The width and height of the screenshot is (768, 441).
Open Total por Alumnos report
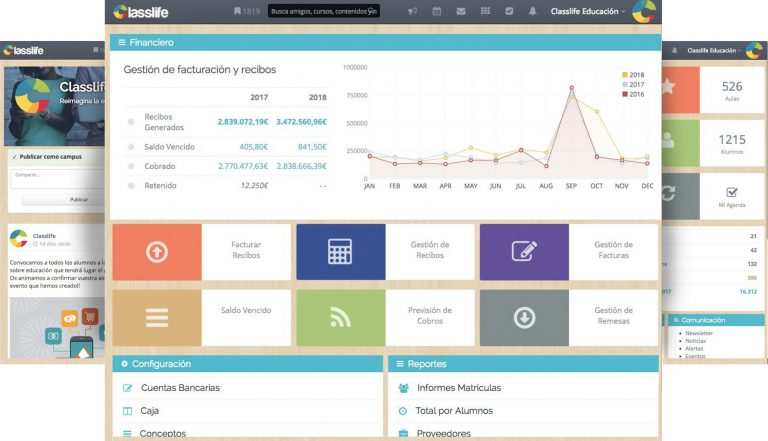(454, 411)
